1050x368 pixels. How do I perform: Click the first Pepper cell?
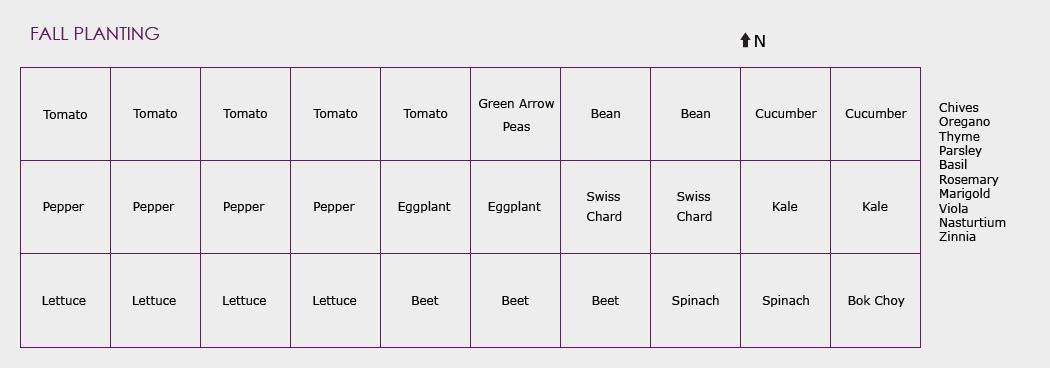point(66,207)
